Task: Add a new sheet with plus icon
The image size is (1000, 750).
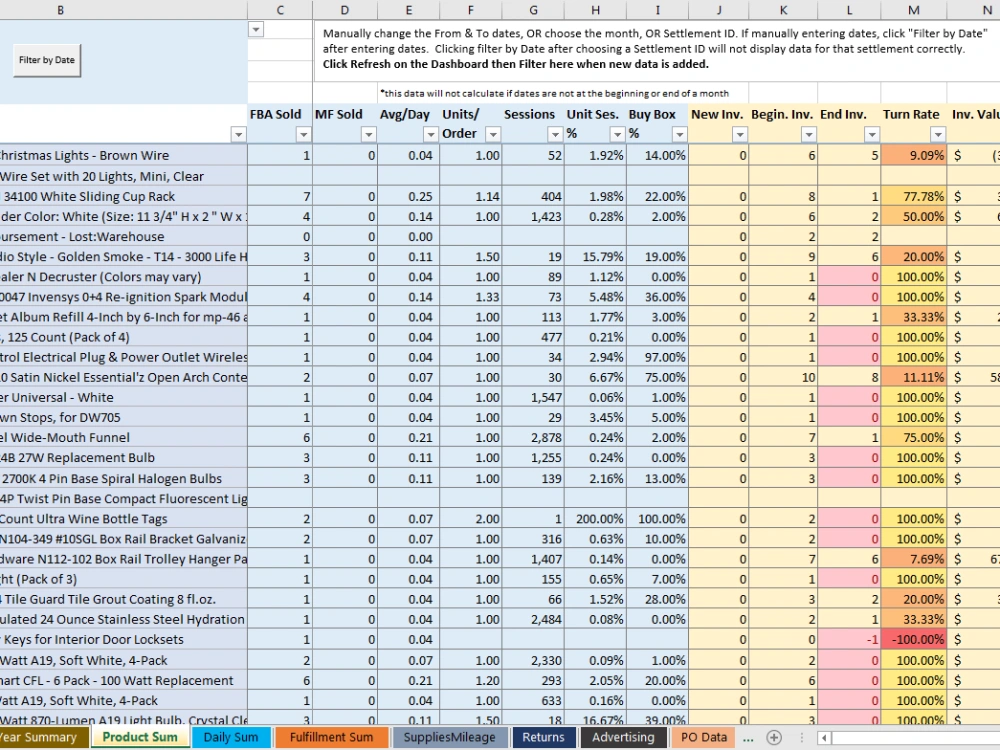Action: 774,737
